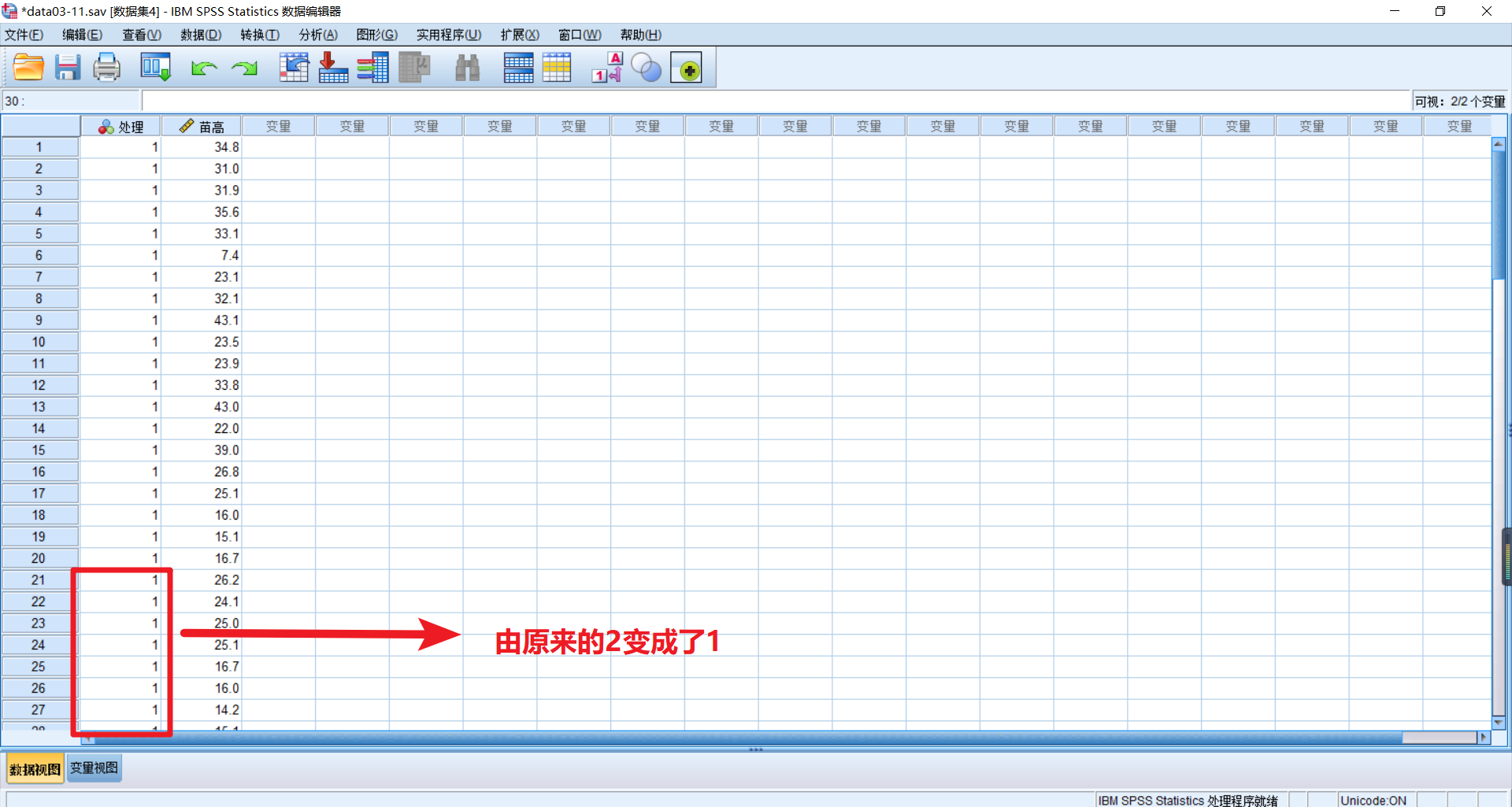Select 苗高 cell with value 34.8
Viewport: 1512px width, 807px height.
tap(202, 147)
